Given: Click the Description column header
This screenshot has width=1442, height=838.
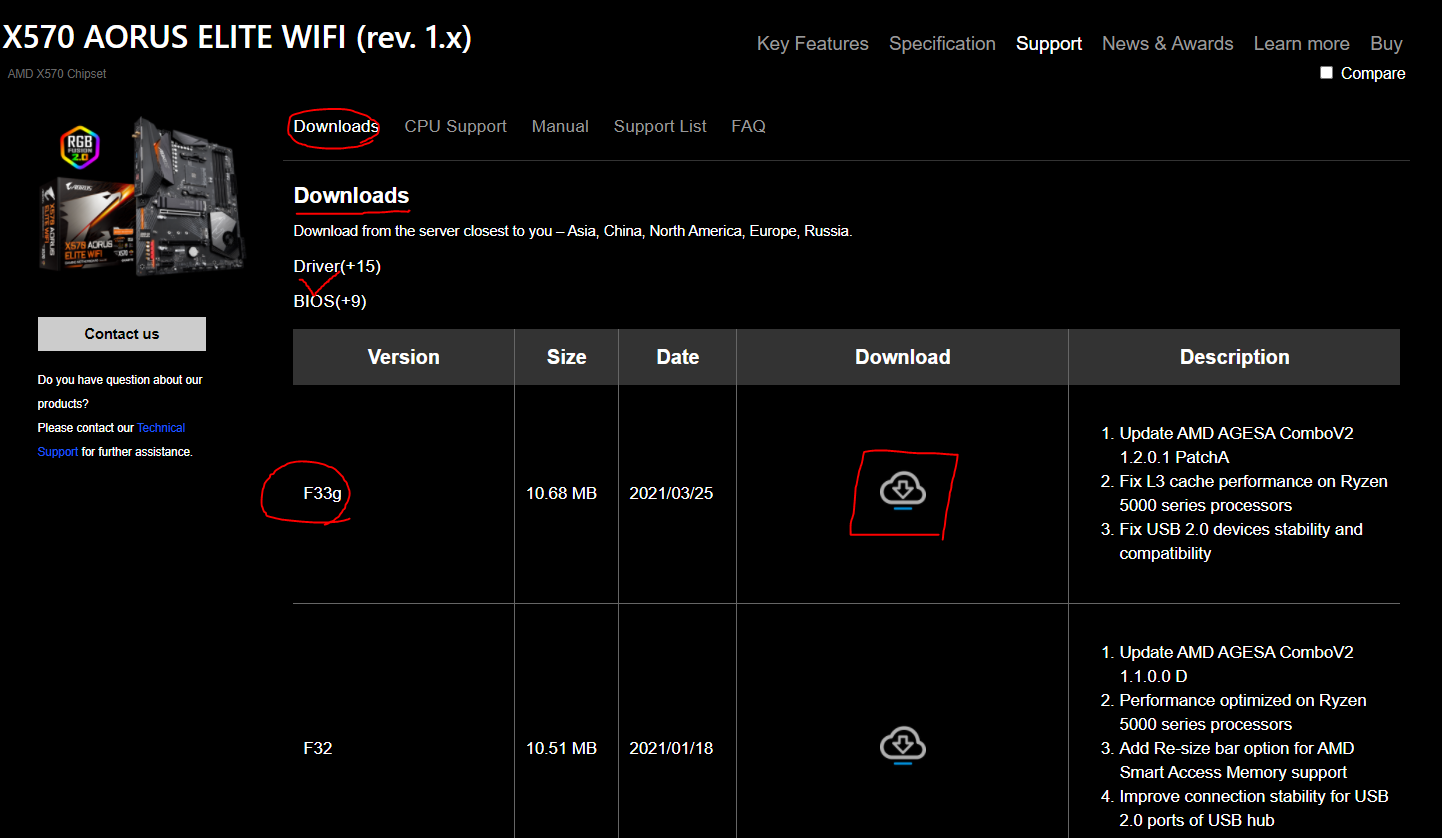Looking at the screenshot, I should tap(1234, 357).
